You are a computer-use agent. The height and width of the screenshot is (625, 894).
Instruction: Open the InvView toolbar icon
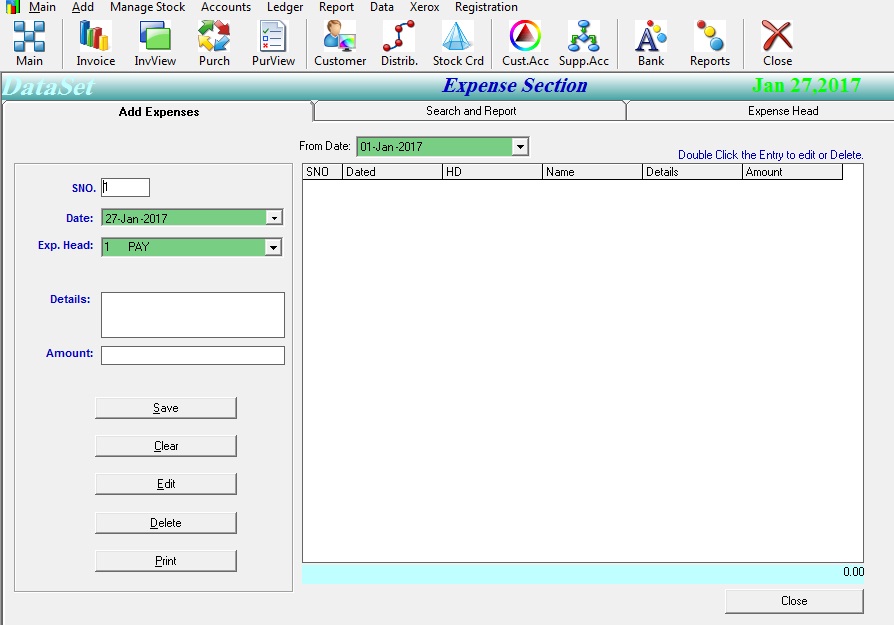(x=155, y=44)
